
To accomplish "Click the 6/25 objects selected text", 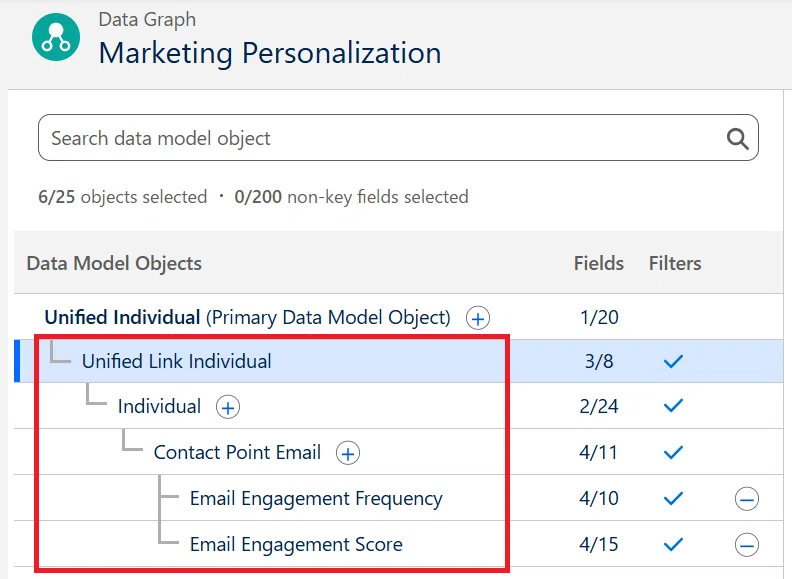I will coord(123,197).
